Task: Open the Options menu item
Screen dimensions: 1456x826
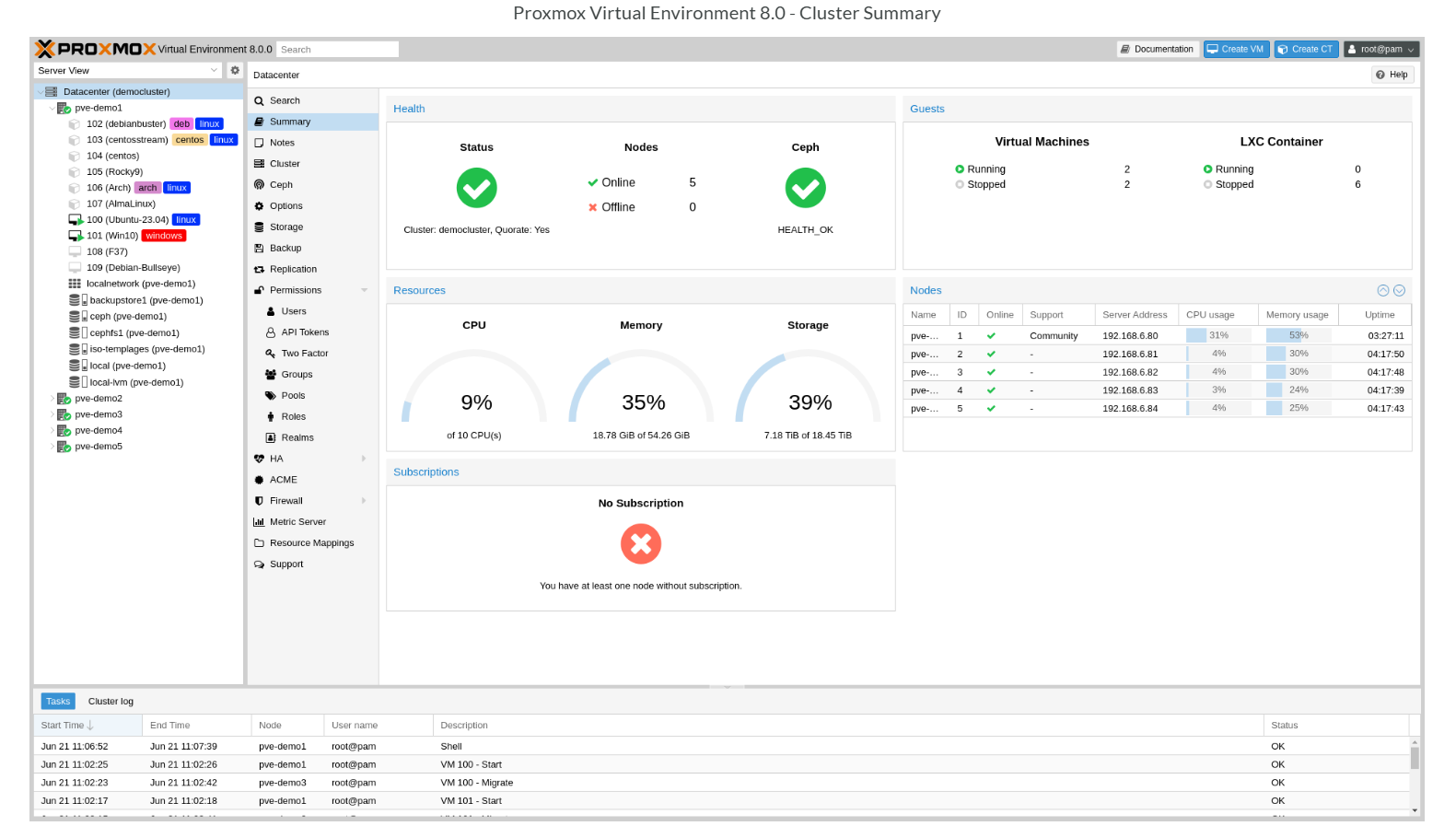Action: (312, 206)
